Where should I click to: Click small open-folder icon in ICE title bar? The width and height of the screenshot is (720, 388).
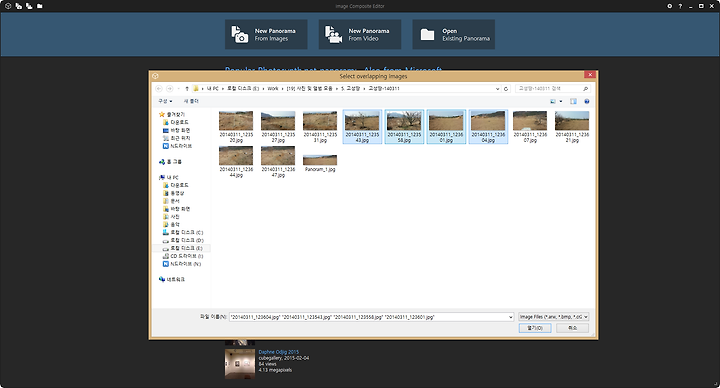click(39, 6)
